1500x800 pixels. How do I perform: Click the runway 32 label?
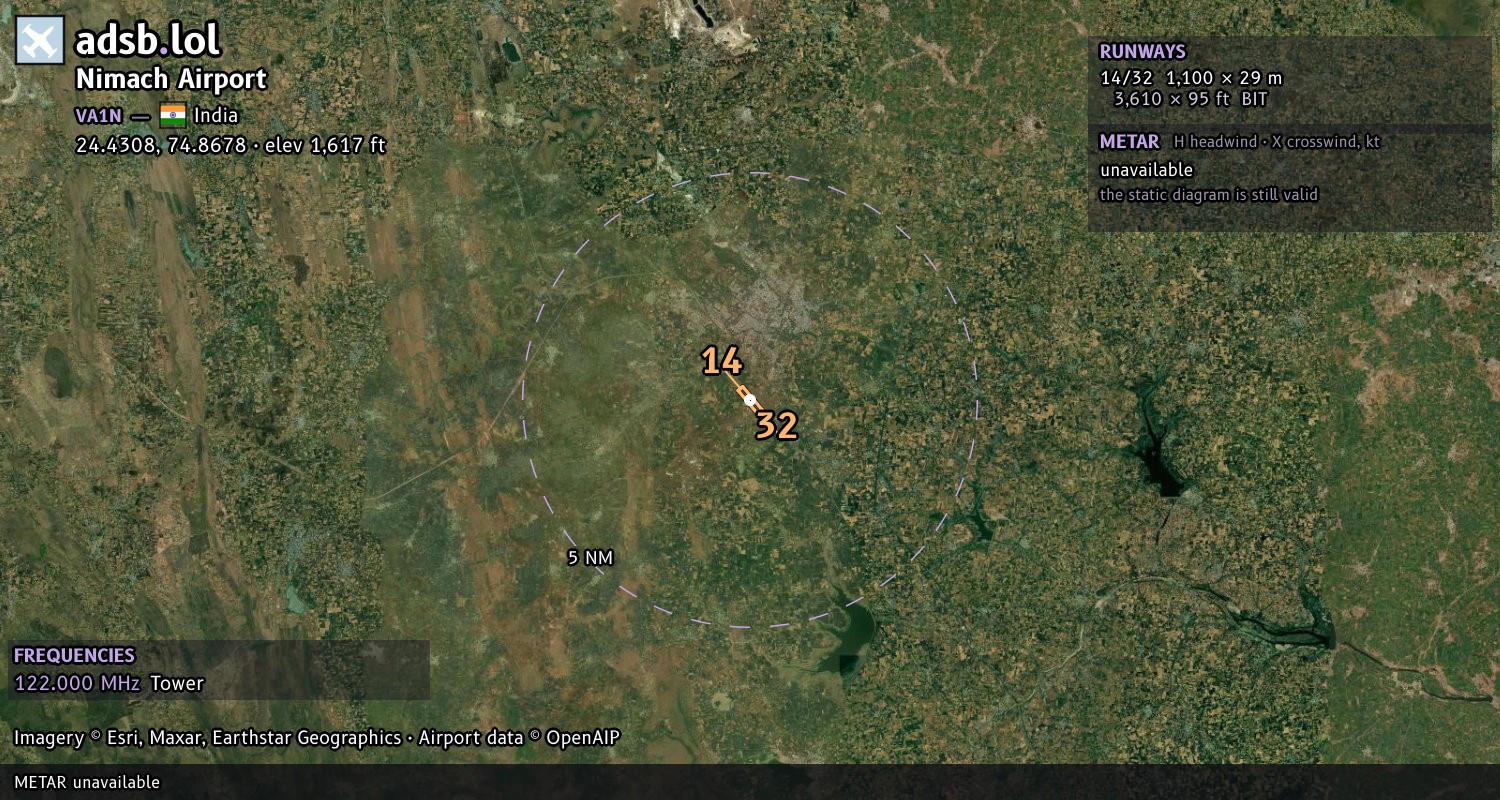pyautogui.click(x=776, y=426)
